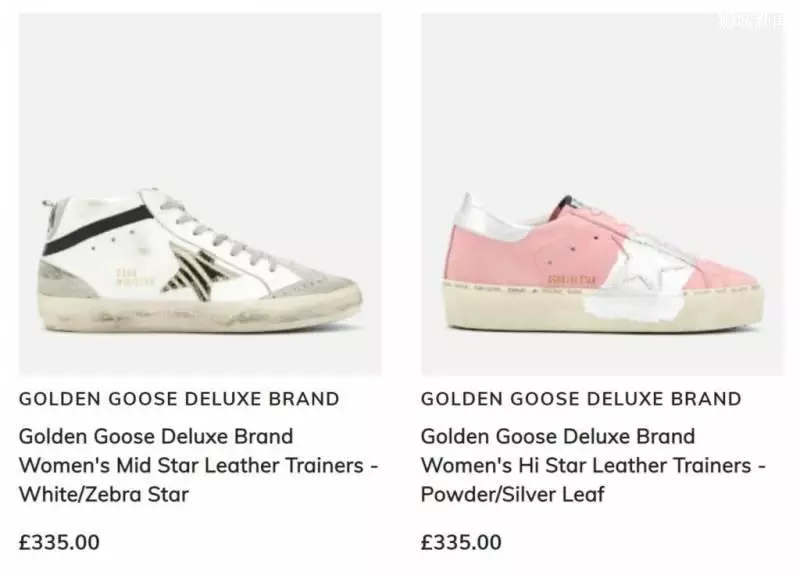Screen dimensions: 800x575
Task: Click the gold lettering on pink sneaker
Action: 571,279
